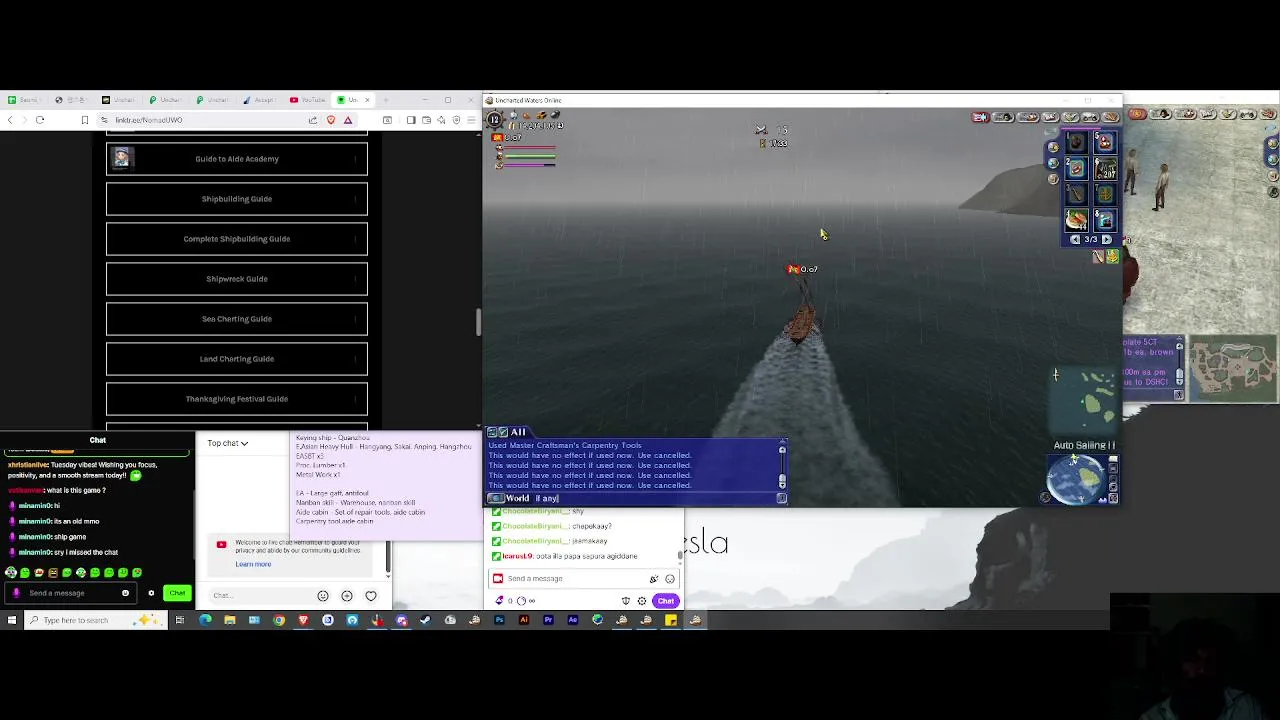Image resolution: width=1280 pixels, height=720 pixels.
Task: Go to previous page of skill shortcut bar
Action: pos(1075,240)
